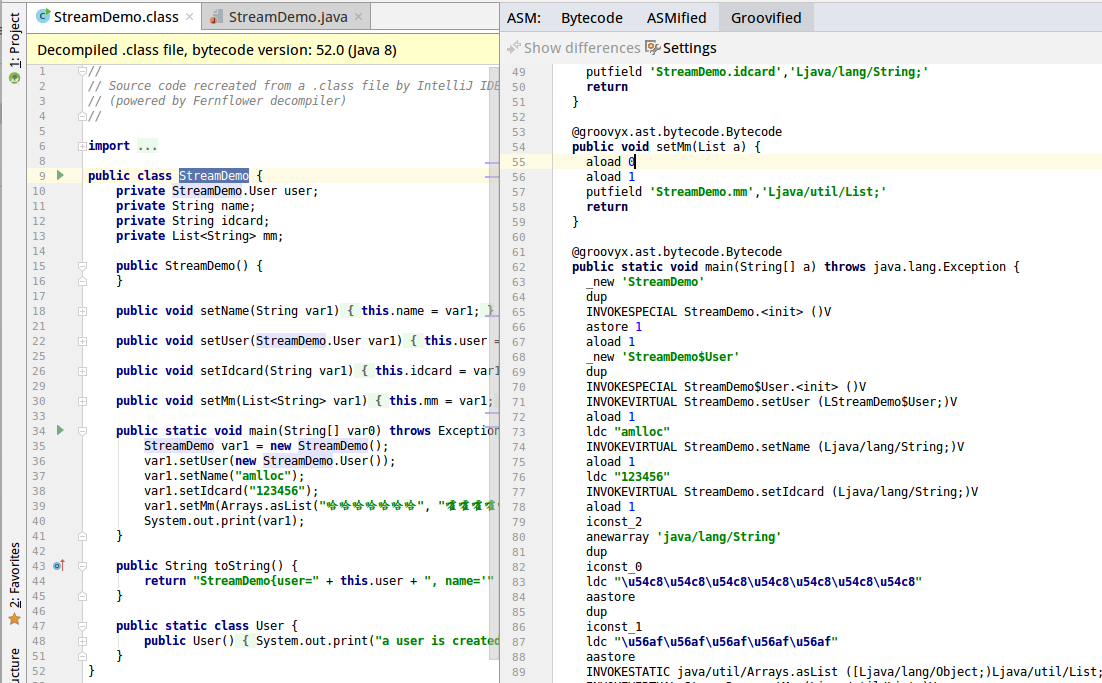Collapse the User inner class at line 47

(82, 626)
